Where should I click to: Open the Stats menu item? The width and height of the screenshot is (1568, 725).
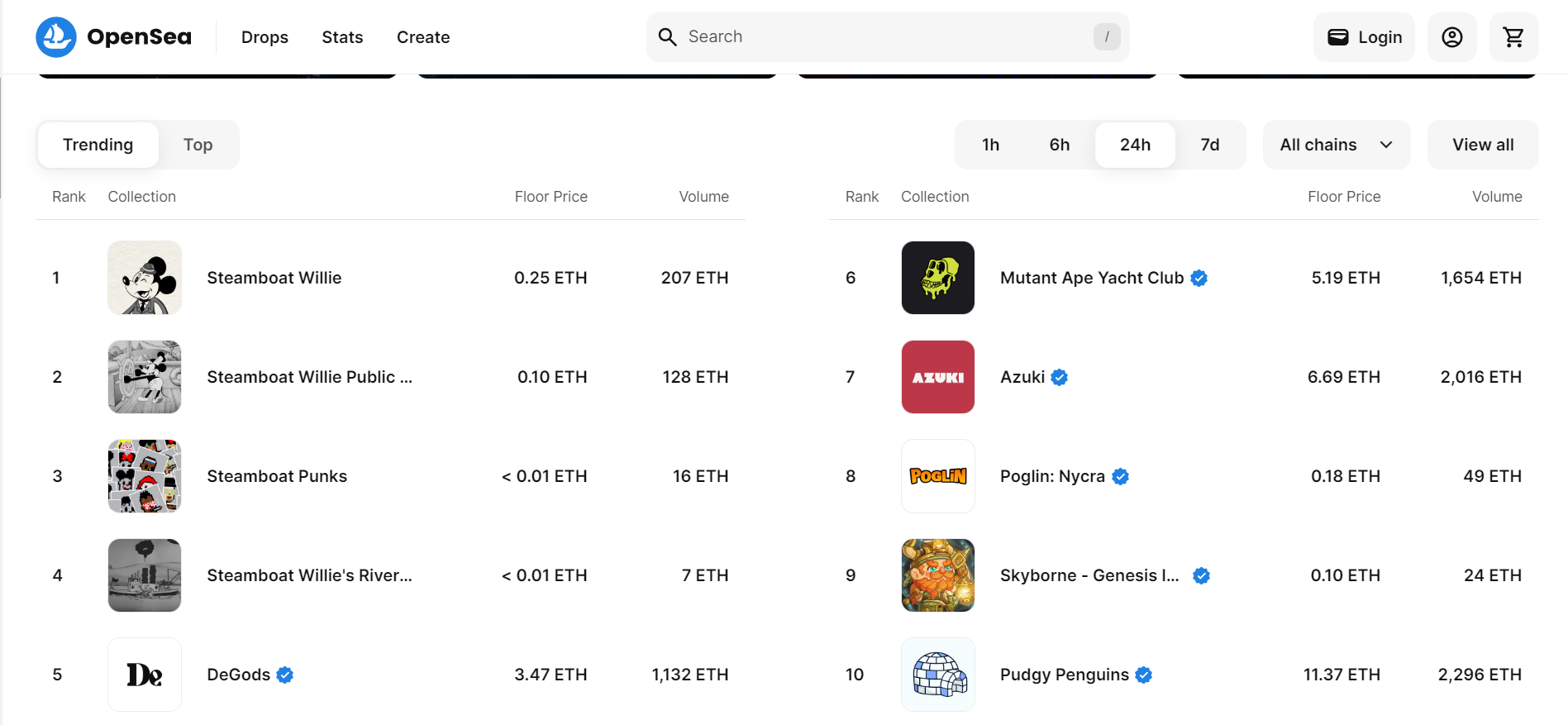[x=342, y=37]
